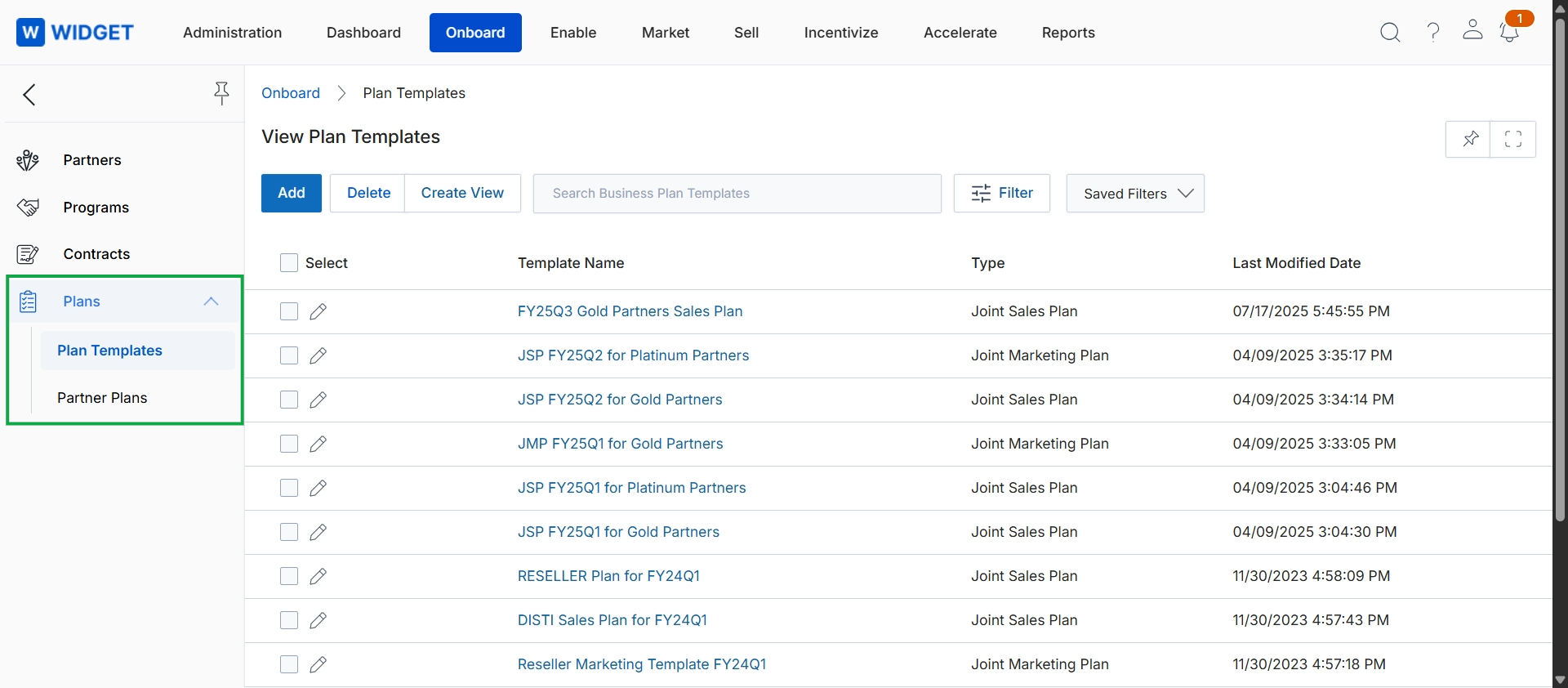Pin the View Plan Templates panel
This screenshot has height=688, width=1568.
coord(1469,139)
